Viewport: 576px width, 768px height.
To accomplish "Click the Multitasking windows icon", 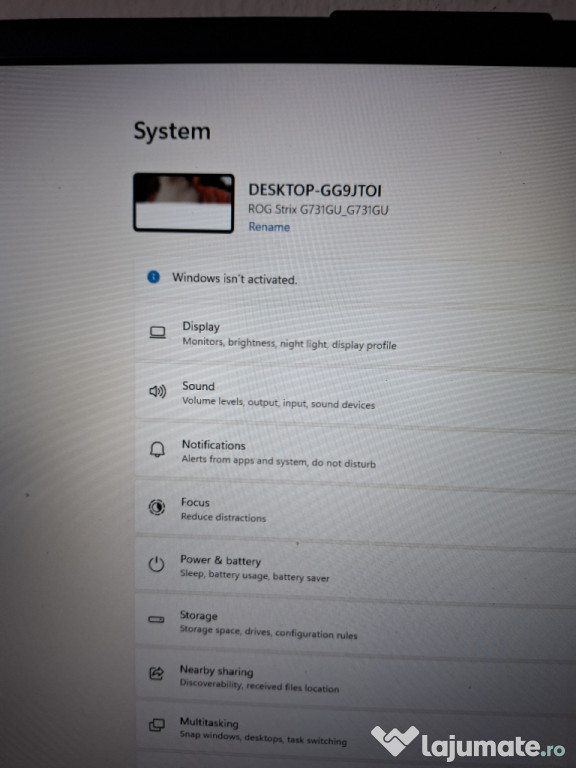I will click(x=157, y=725).
